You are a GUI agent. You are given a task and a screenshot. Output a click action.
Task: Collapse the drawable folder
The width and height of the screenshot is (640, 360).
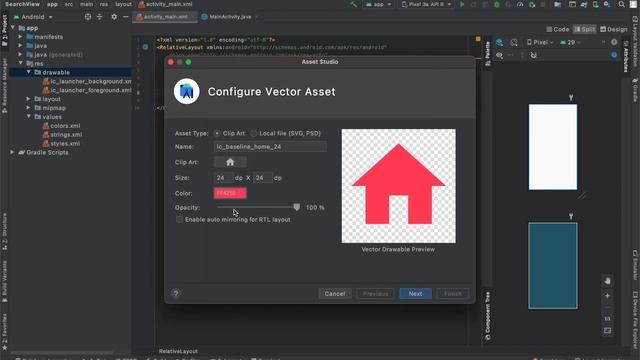[x=29, y=72]
